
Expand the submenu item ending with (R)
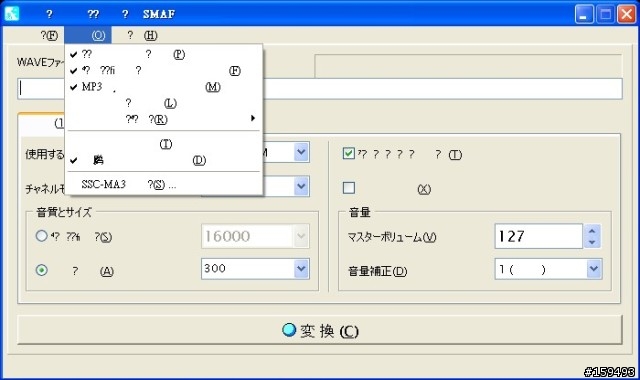tap(164, 119)
